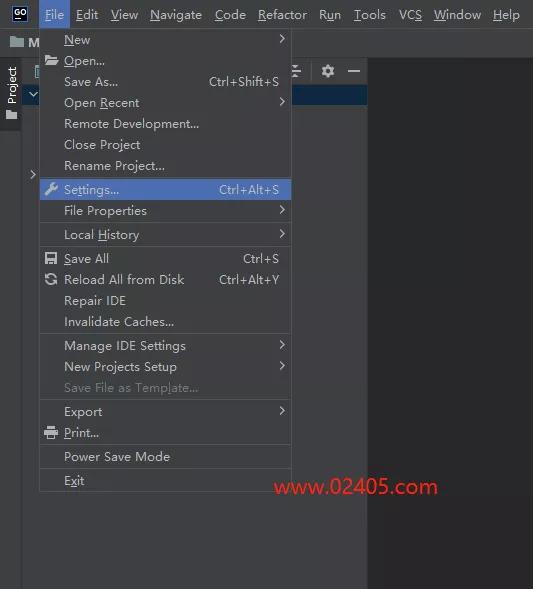
Task: Click the wrench icon beside Settings
Action: pos(51,189)
